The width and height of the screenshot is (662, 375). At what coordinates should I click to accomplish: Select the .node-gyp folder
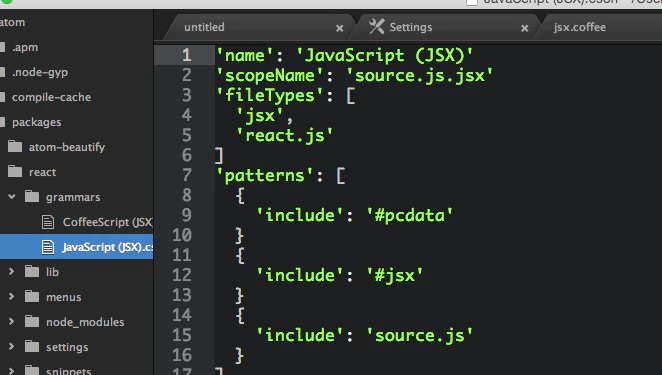40,72
